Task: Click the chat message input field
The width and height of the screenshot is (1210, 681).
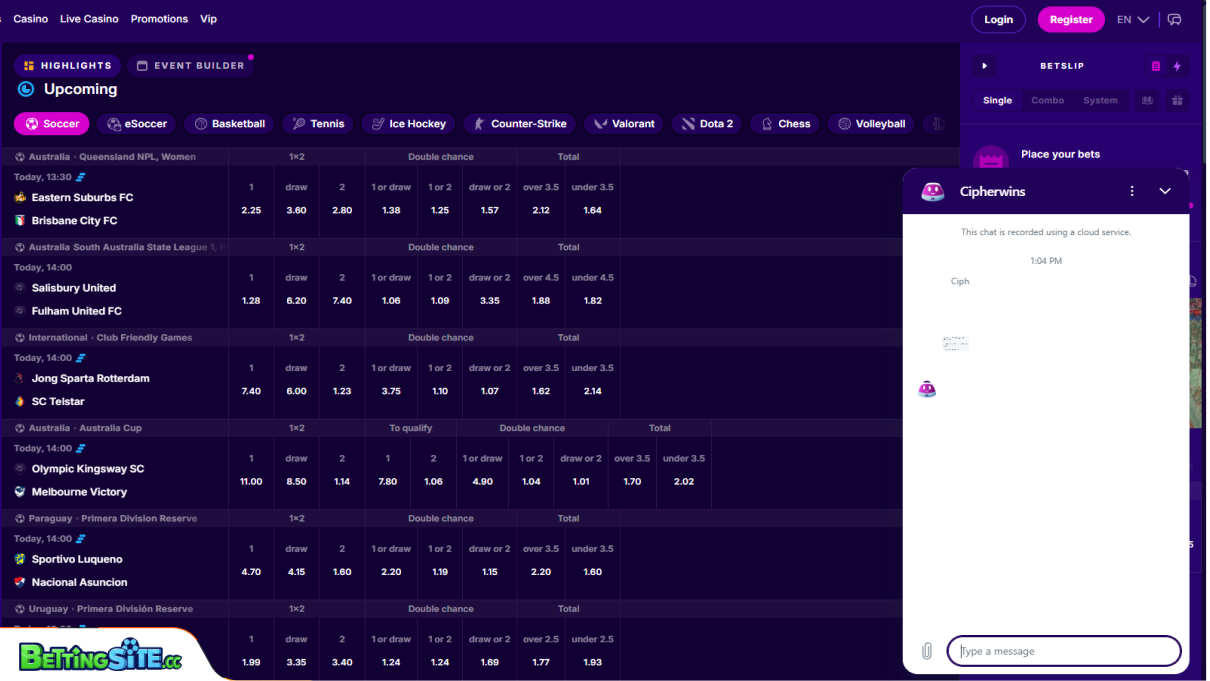Action: pos(1063,650)
